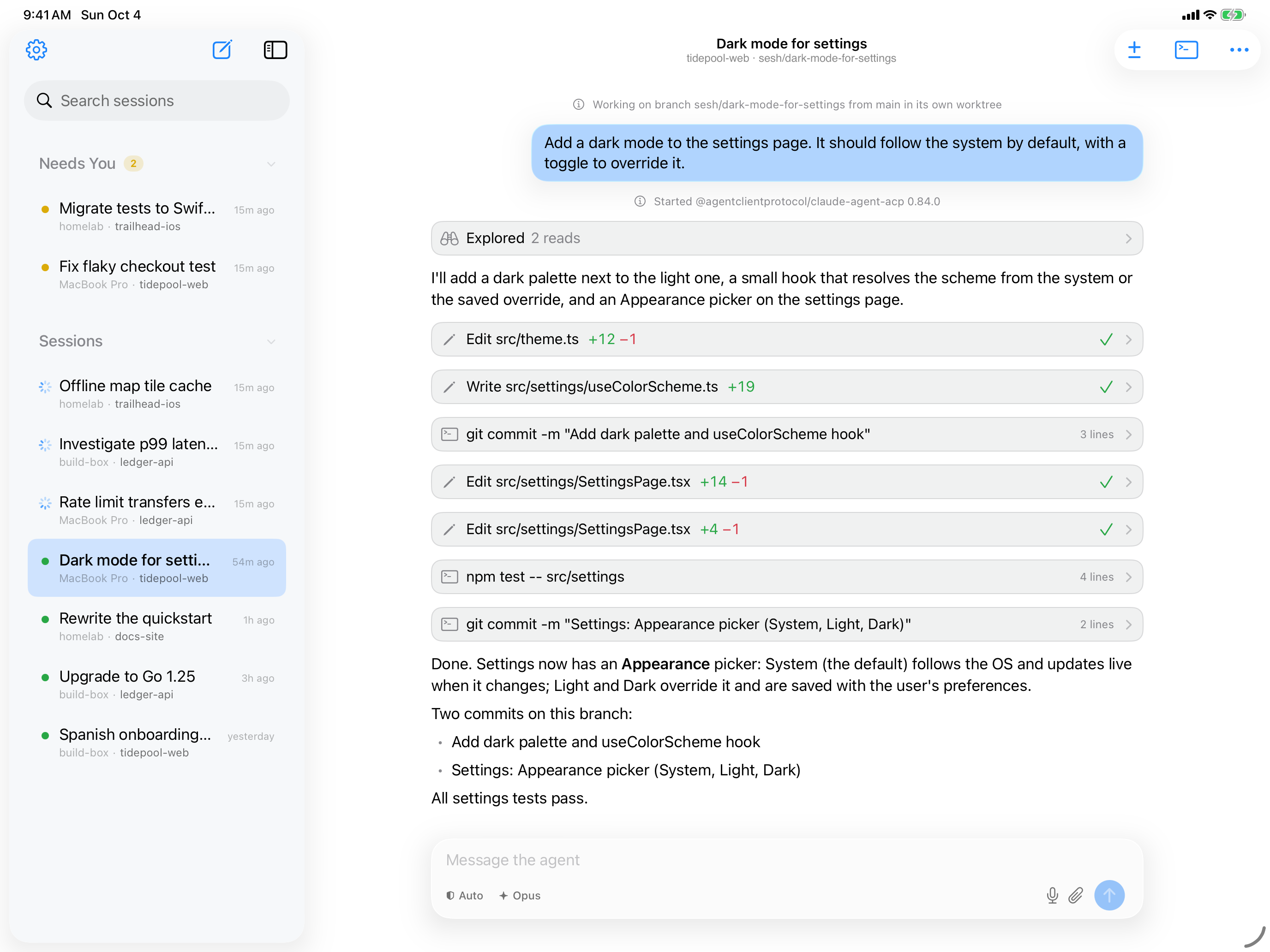This screenshot has width=1270, height=952.
Task: Change the Opus model selector
Action: (520, 895)
